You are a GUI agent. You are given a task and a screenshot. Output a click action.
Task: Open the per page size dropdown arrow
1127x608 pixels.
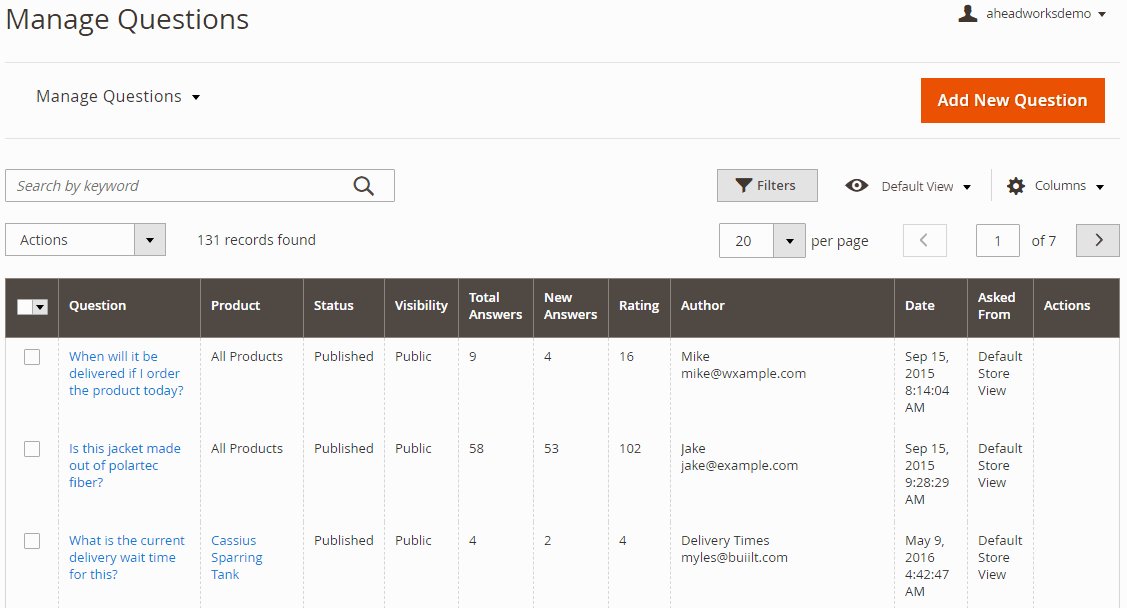(x=789, y=241)
